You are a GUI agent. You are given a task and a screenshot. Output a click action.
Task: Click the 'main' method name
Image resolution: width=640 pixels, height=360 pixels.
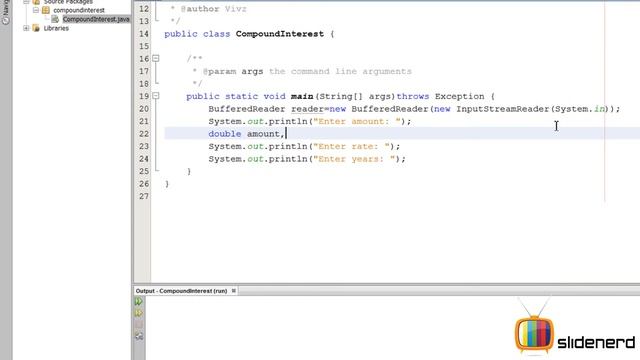302,96
